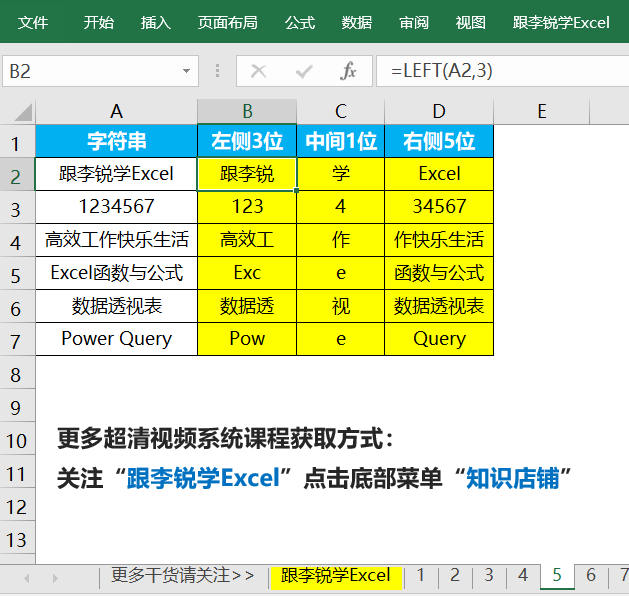This screenshot has width=629, height=596.
Task: Select column C header
Action: [x=341, y=111]
